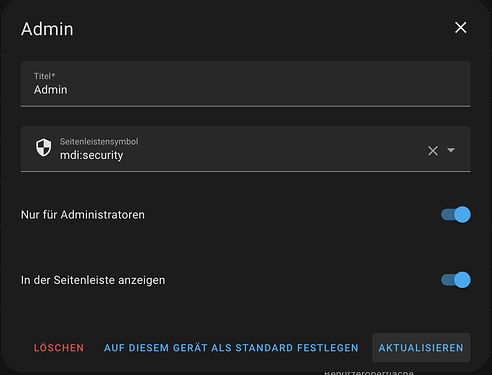Toggle Nur für Administratoren switch
492x375 pixels.
tap(456, 215)
